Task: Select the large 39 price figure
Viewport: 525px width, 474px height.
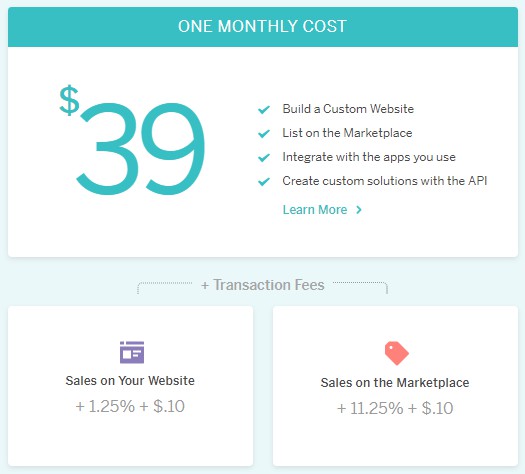Action: coord(141,148)
